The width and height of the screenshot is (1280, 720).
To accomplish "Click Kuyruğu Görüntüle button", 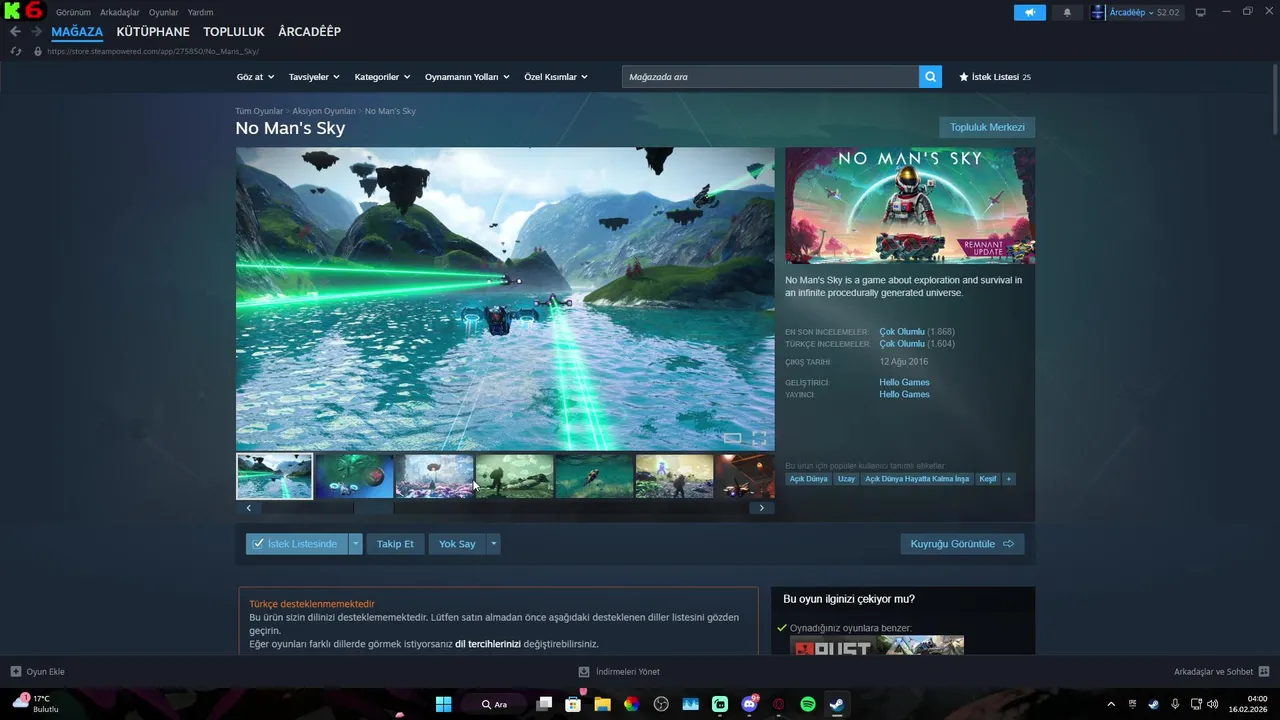I will pos(962,544).
